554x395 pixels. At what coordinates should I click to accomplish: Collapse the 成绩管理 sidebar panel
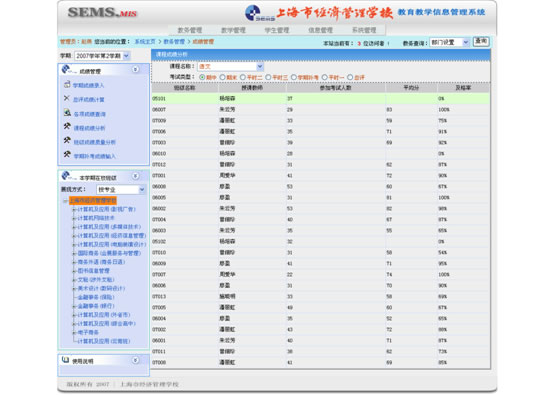coord(135,69)
